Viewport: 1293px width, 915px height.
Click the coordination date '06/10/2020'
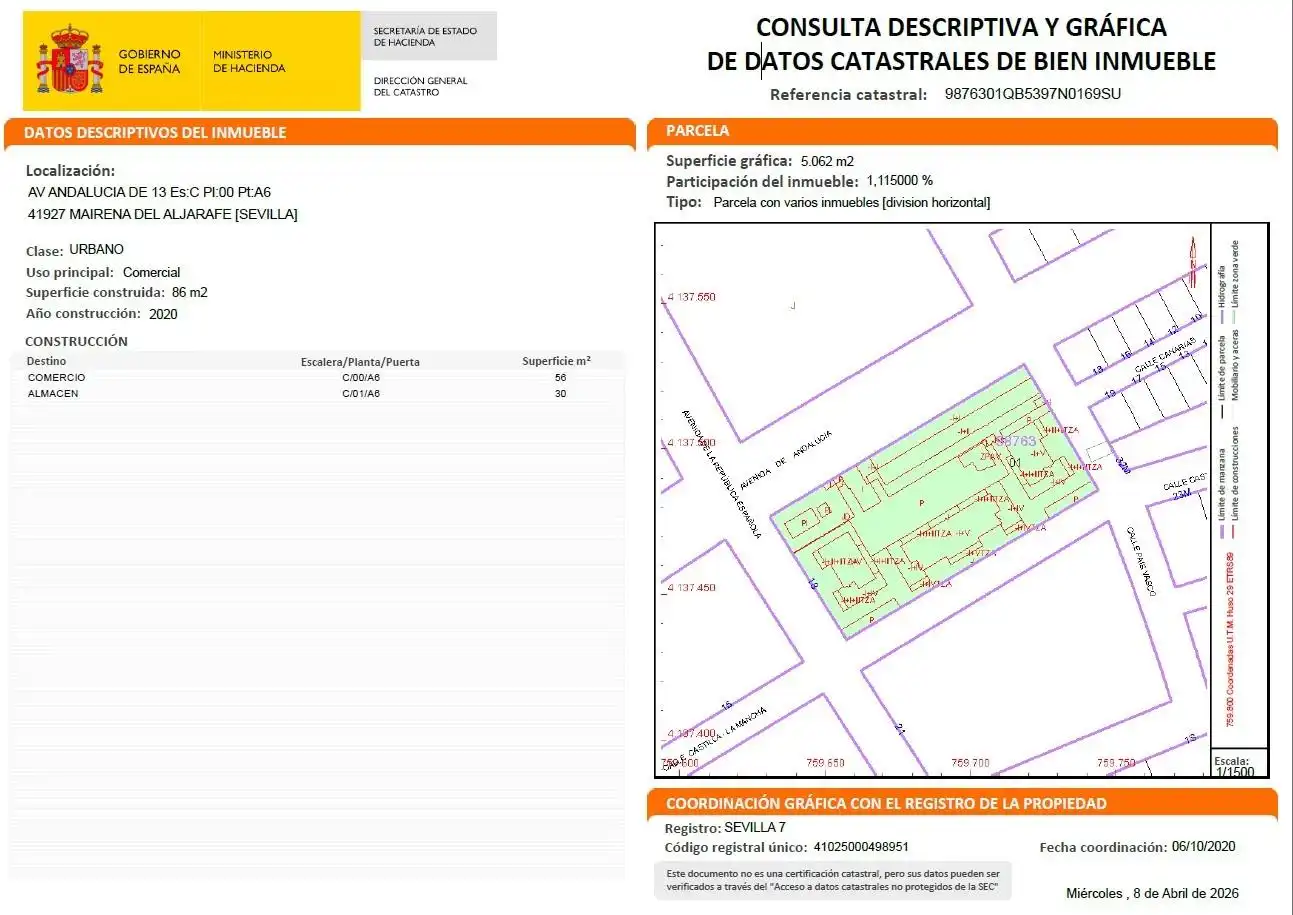click(1204, 847)
